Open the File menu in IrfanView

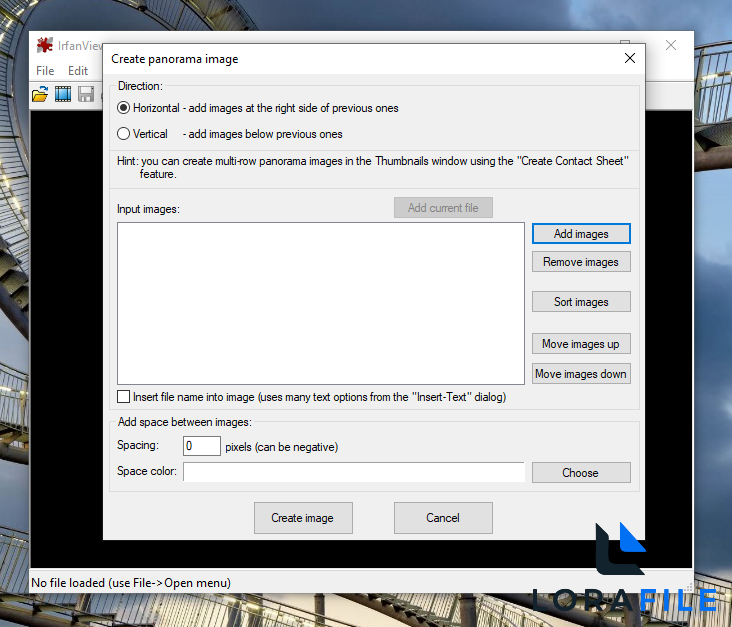point(45,71)
